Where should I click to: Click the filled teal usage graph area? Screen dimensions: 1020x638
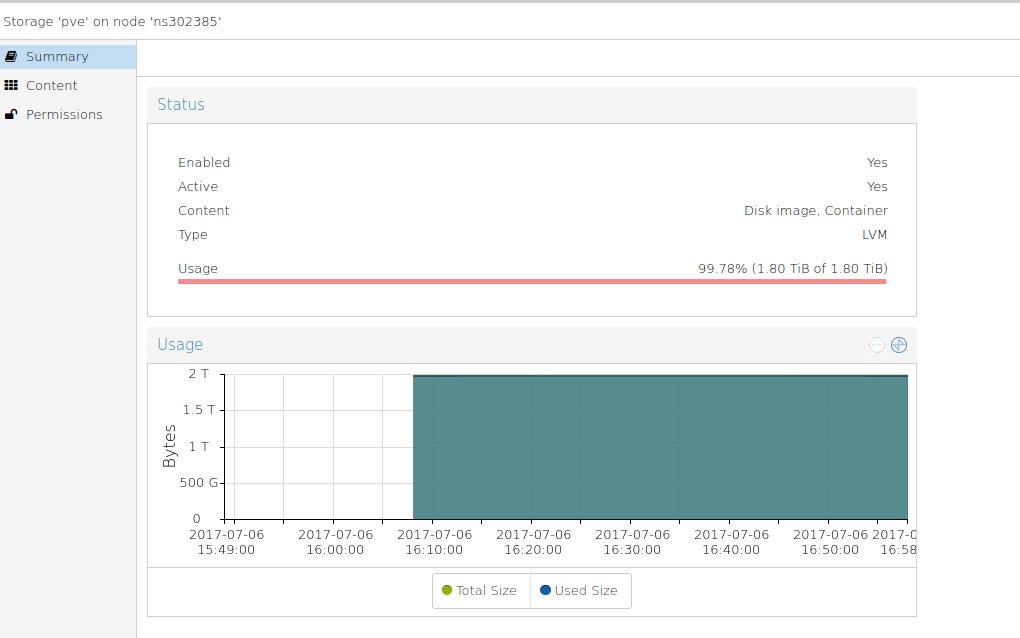pos(660,447)
